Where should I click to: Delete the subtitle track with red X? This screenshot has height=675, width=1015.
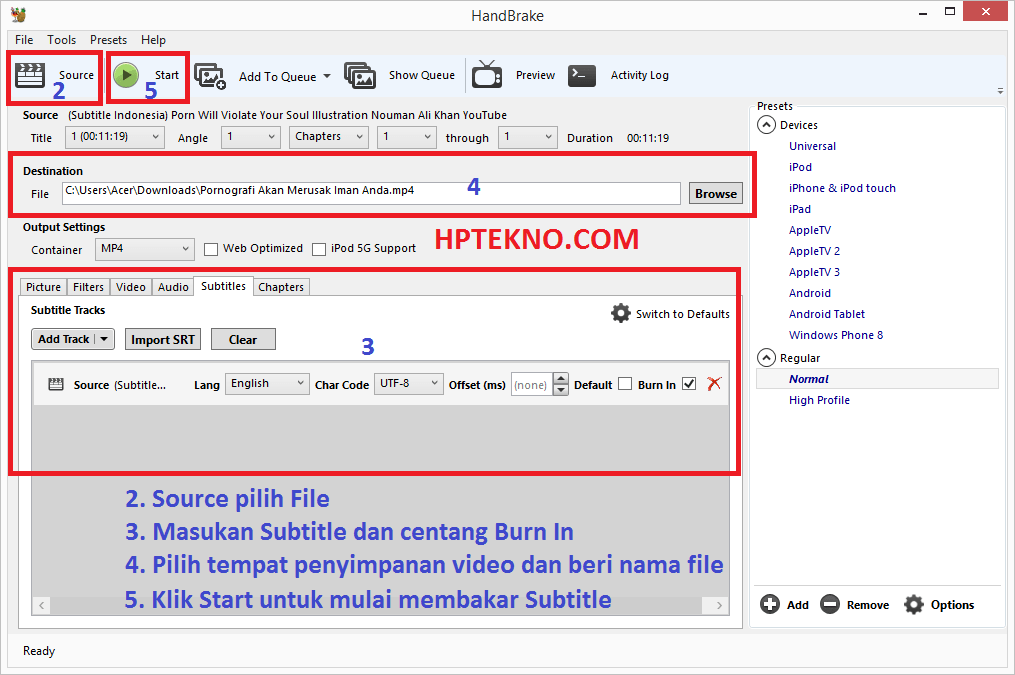click(x=713, y=384)
